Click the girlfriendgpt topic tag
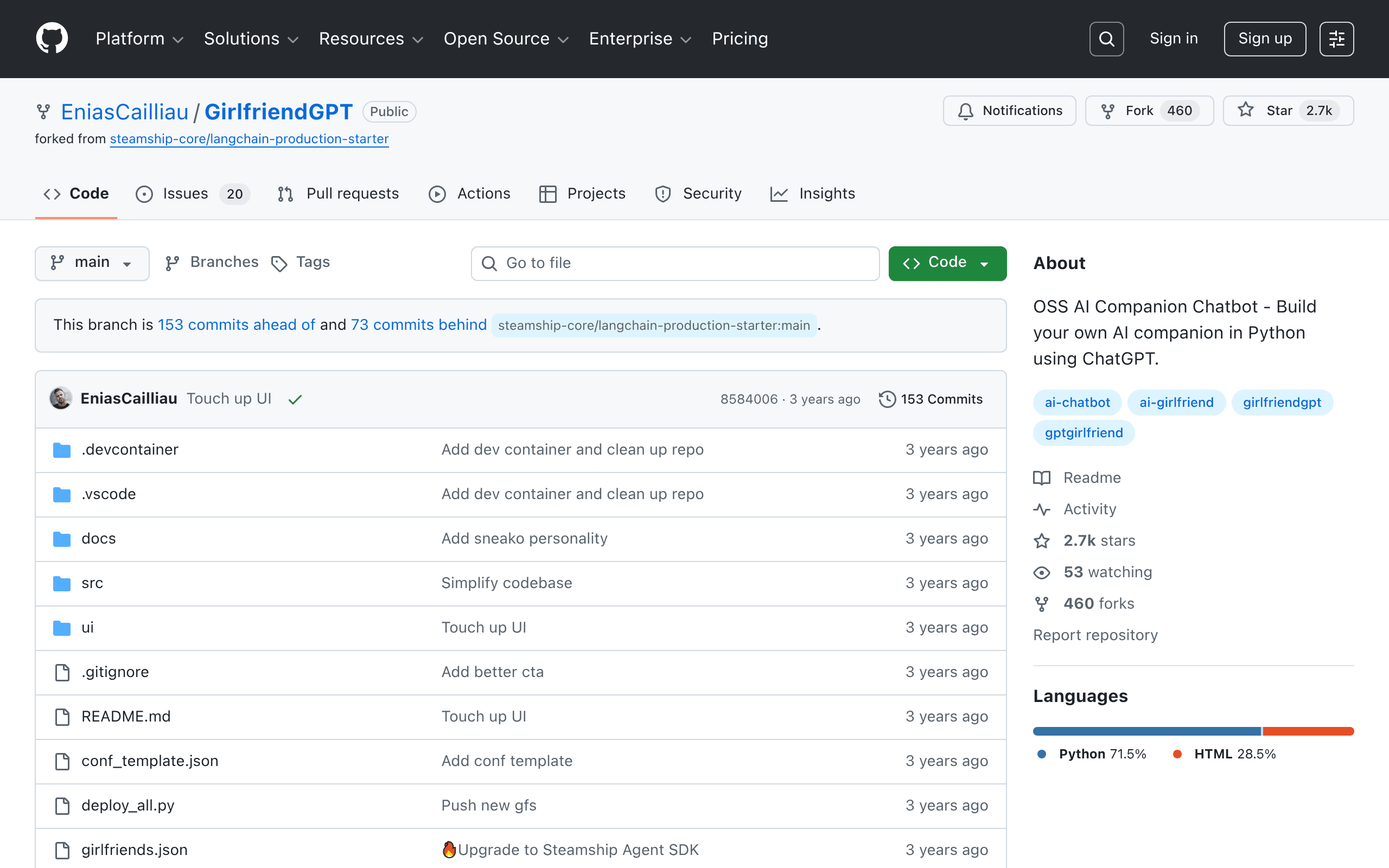Image resolution: width=1389 pixels, height=868 pixels. [x=1282, y=403]
